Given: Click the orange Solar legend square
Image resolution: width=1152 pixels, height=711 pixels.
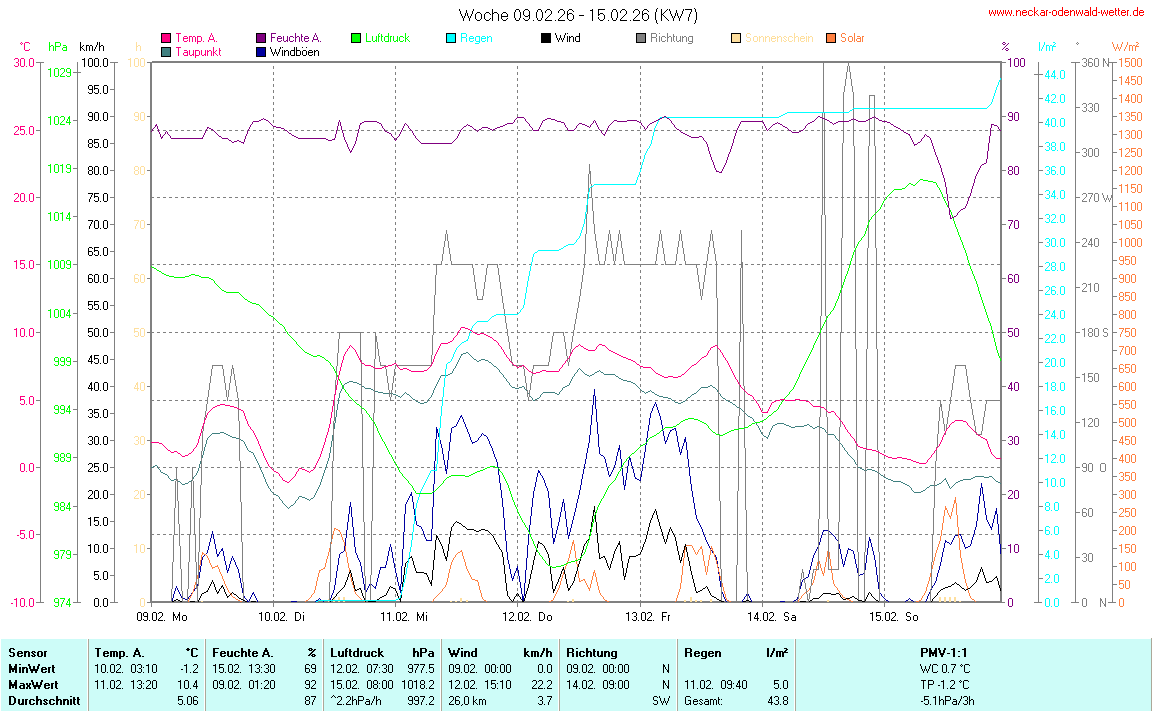Looking at the screenshot, I should [831, 39].
